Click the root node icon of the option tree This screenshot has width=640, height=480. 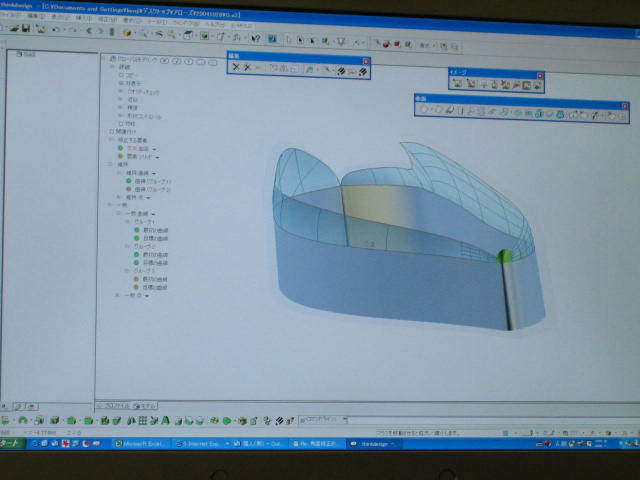[x=113, y=59]
